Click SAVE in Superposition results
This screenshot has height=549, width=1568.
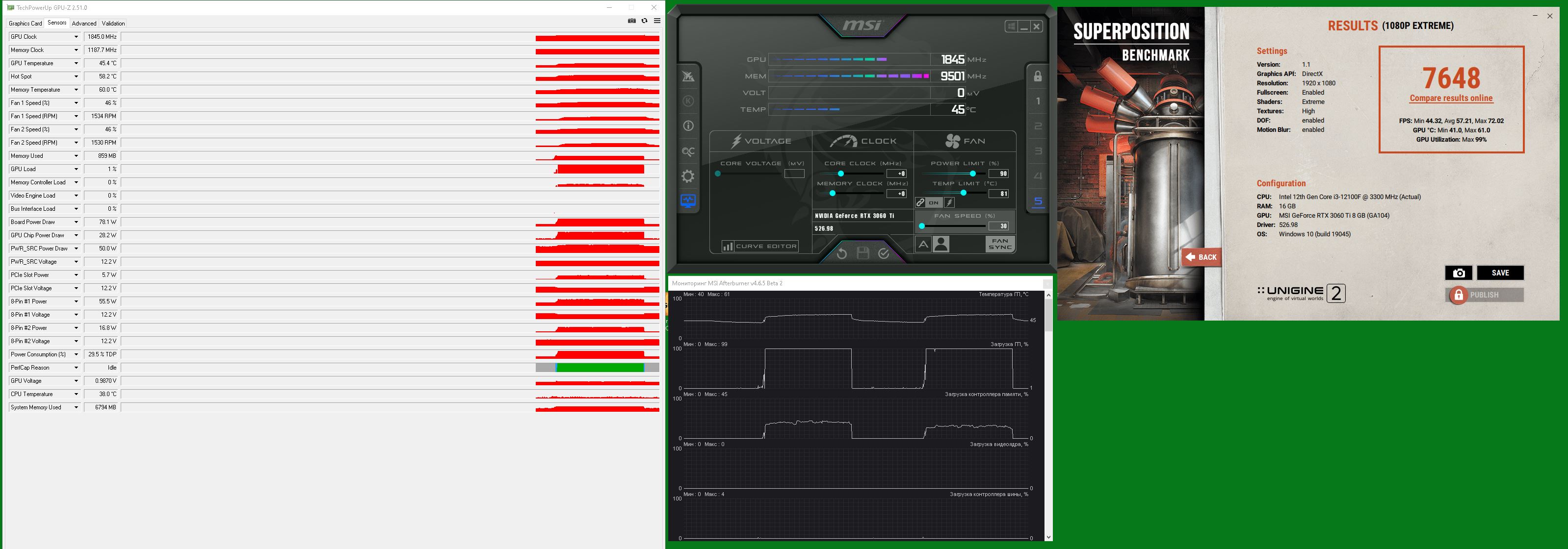pos(1500,273)
